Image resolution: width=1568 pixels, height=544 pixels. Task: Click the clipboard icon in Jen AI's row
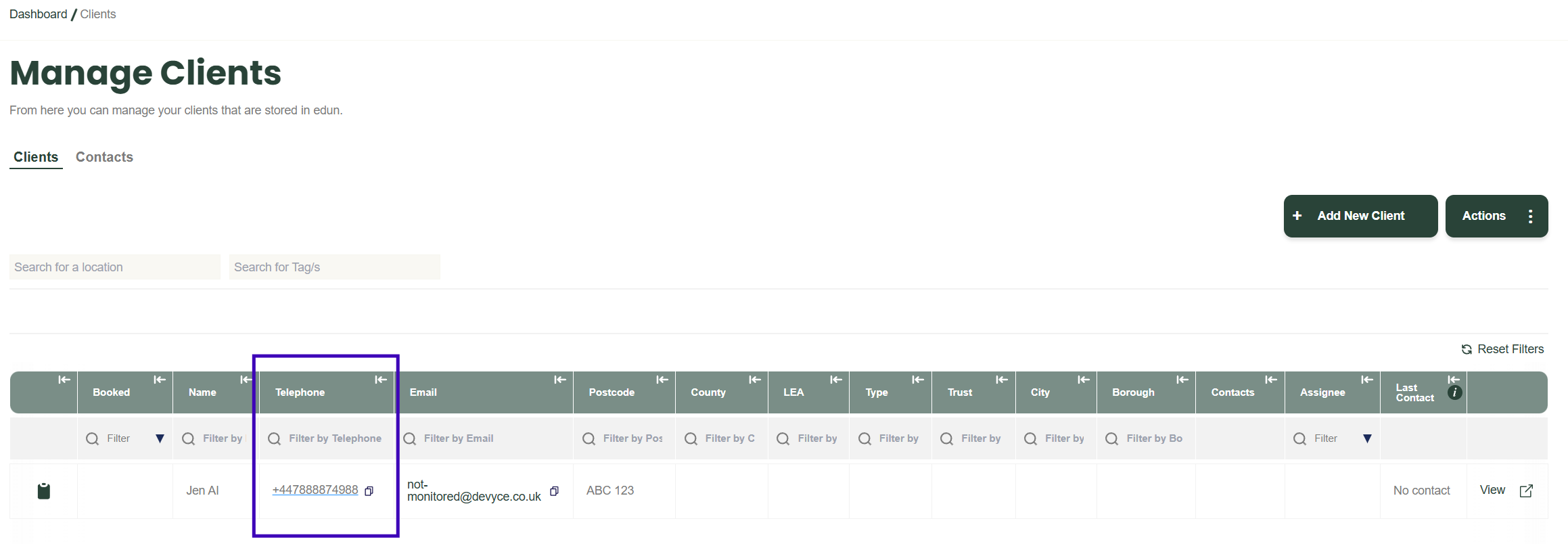point(44,491)
